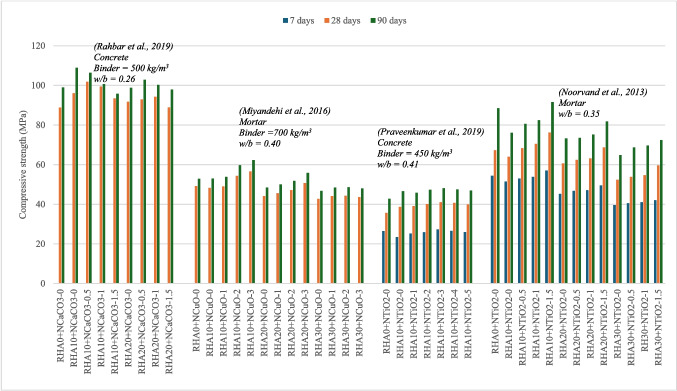This screenshot has height=391, width=677.
Task: Click the green 90-day bar above RHA10+NCuO-3
Action: click(x=253, y=222)
